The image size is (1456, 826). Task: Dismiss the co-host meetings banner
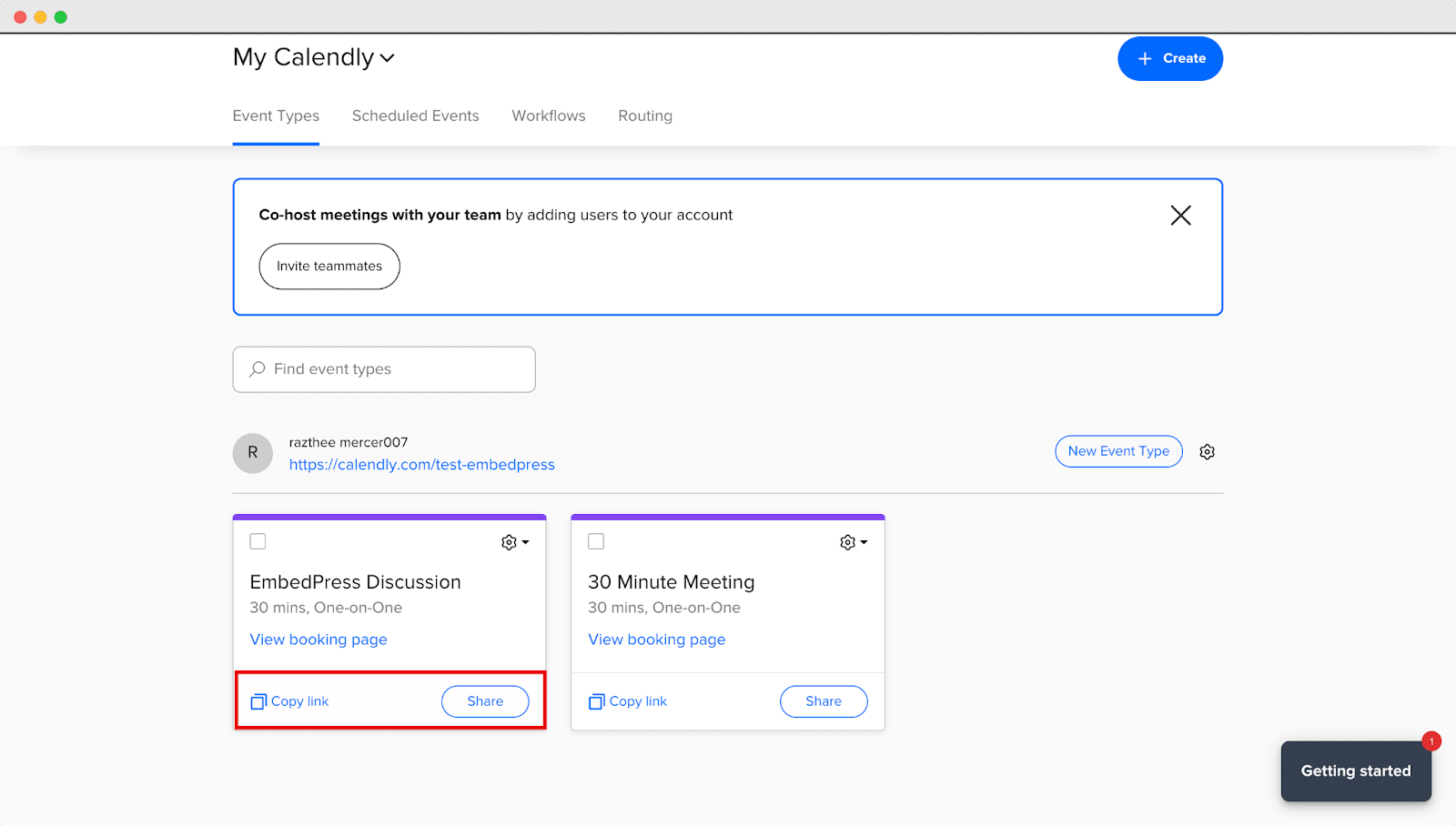tap(1180, 215)
